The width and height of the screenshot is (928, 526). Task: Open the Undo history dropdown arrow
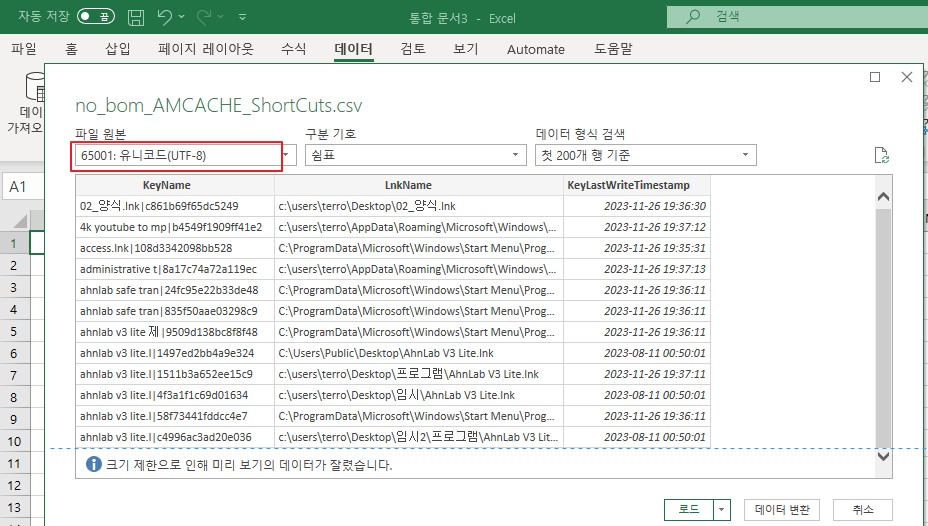pos(181,17)
